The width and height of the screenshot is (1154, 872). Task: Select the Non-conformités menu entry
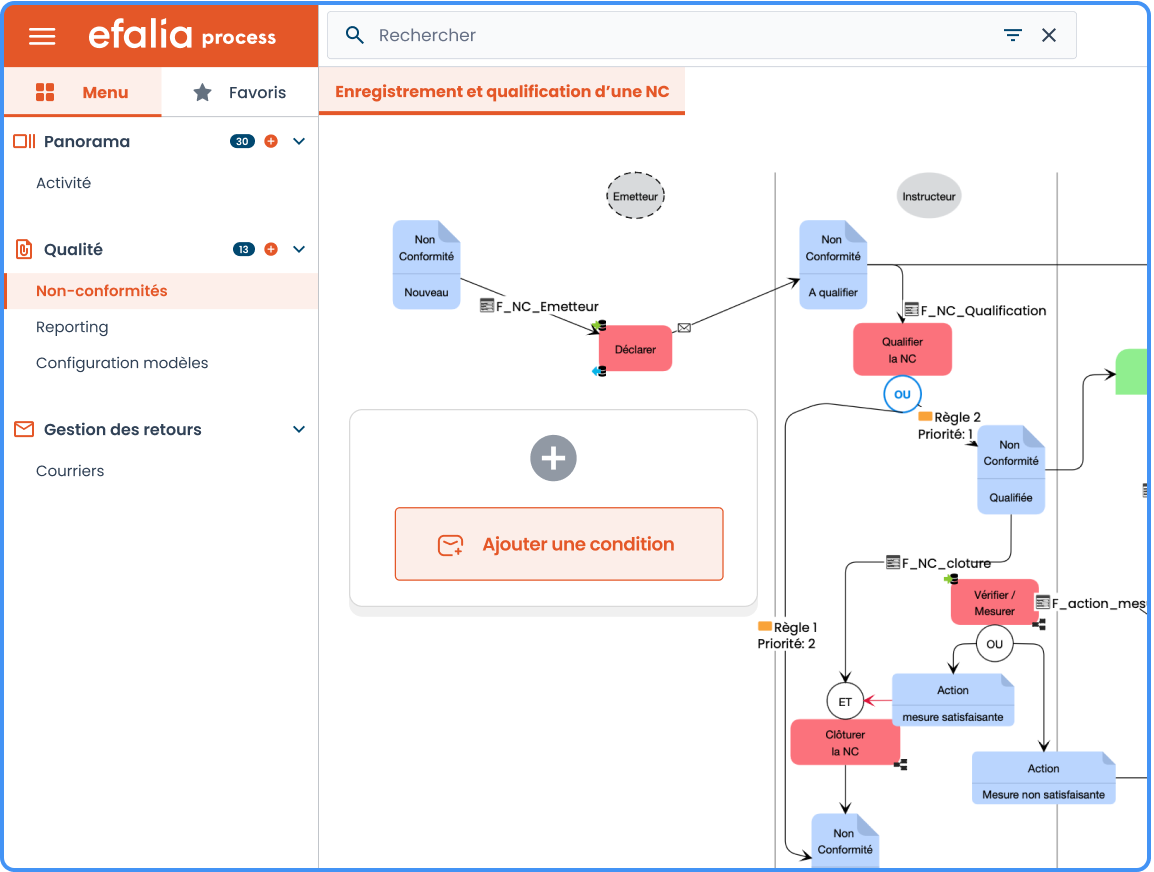pos(161,291)
